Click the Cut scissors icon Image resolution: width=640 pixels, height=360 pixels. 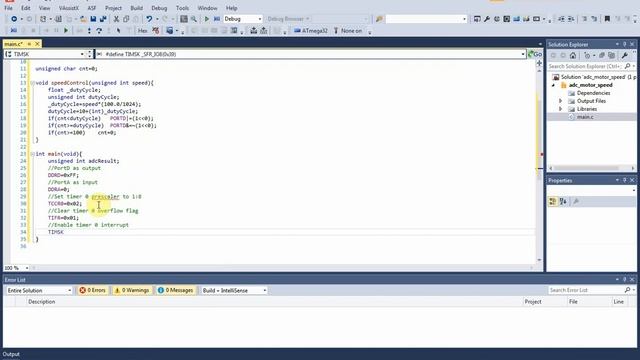coord(116,19)
